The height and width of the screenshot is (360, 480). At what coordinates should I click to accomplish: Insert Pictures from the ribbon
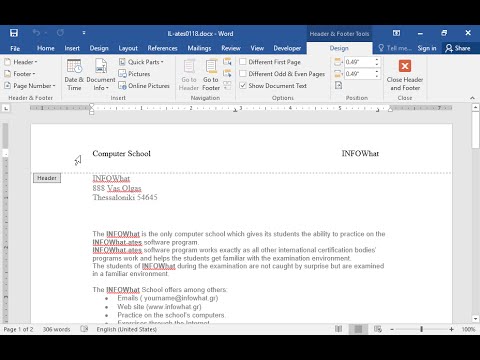tap(134, 74)
